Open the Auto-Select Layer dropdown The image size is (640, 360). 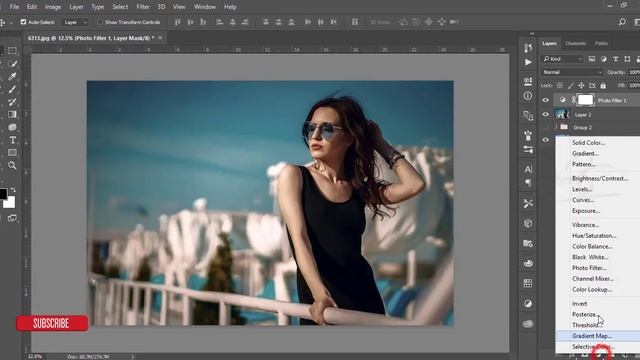pos(75,22)
